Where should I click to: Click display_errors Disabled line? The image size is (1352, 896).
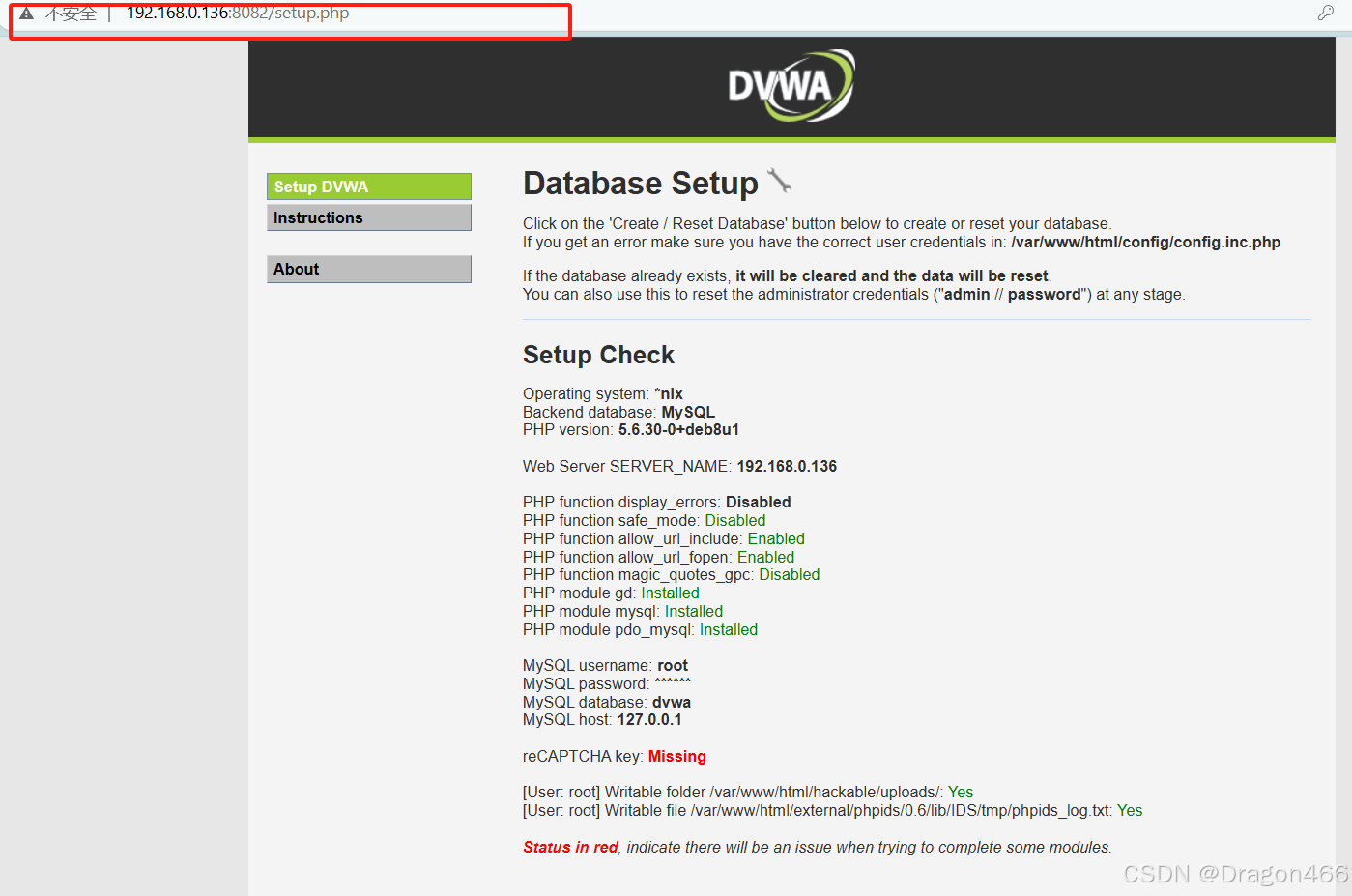pos(657,502)
